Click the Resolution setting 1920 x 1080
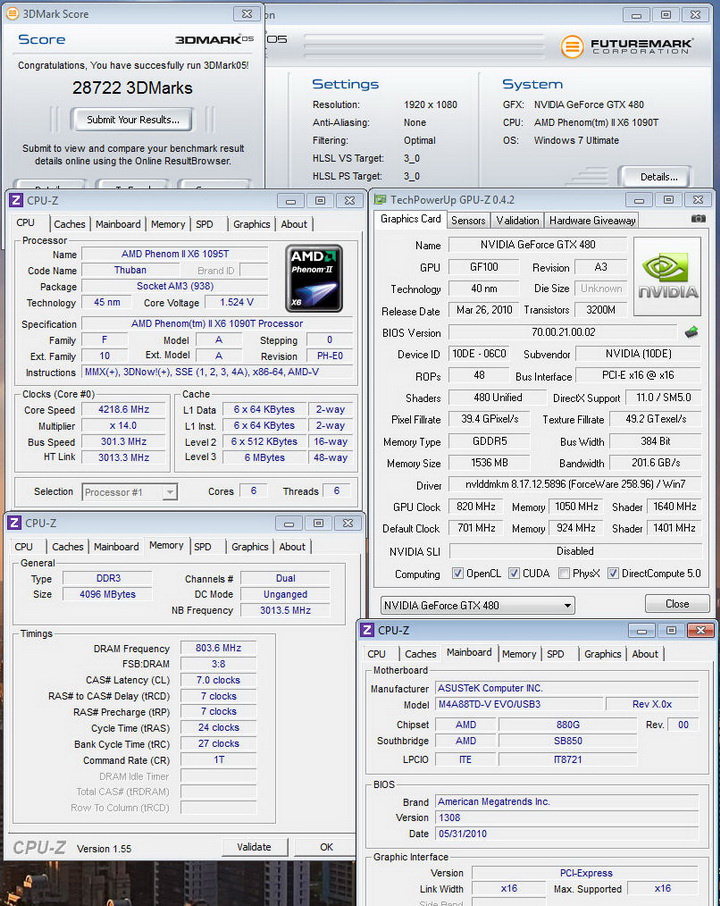720x906 pixels. [x=430, y=105]
